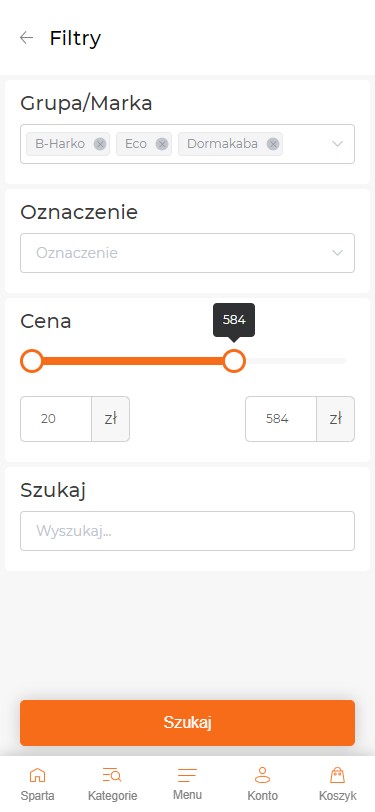
Task: Open the Konto account icon
Action: point(263,775)
